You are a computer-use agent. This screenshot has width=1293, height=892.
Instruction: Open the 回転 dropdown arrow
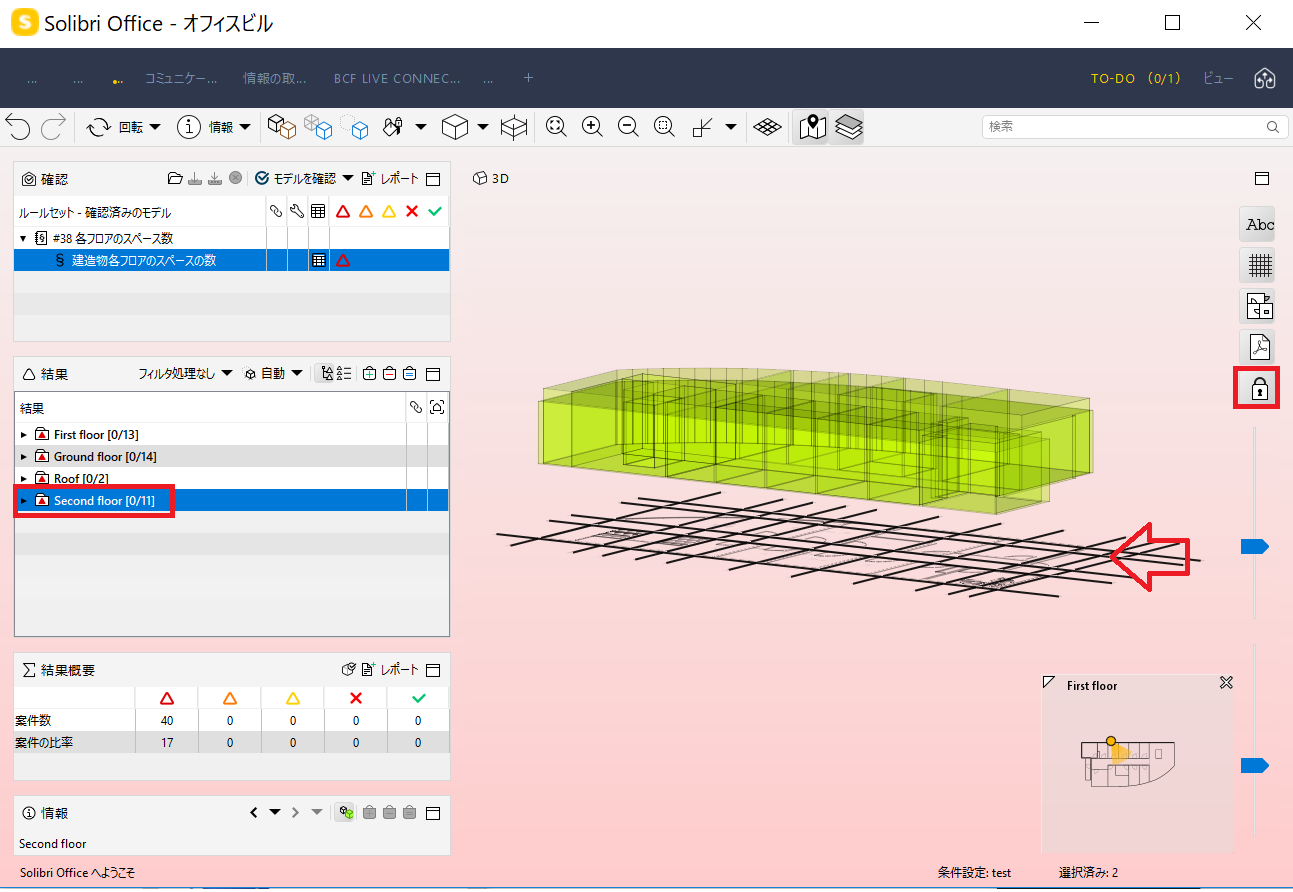tap(155, 127)
